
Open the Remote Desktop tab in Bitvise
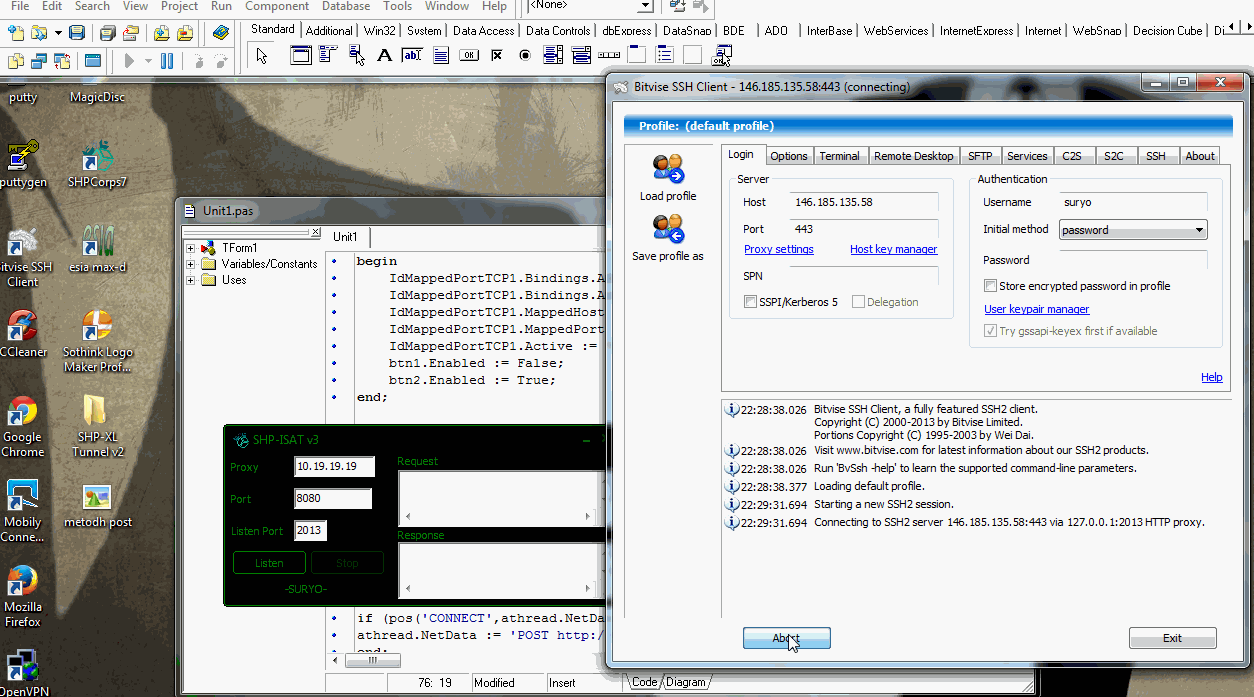click(913, 156)
